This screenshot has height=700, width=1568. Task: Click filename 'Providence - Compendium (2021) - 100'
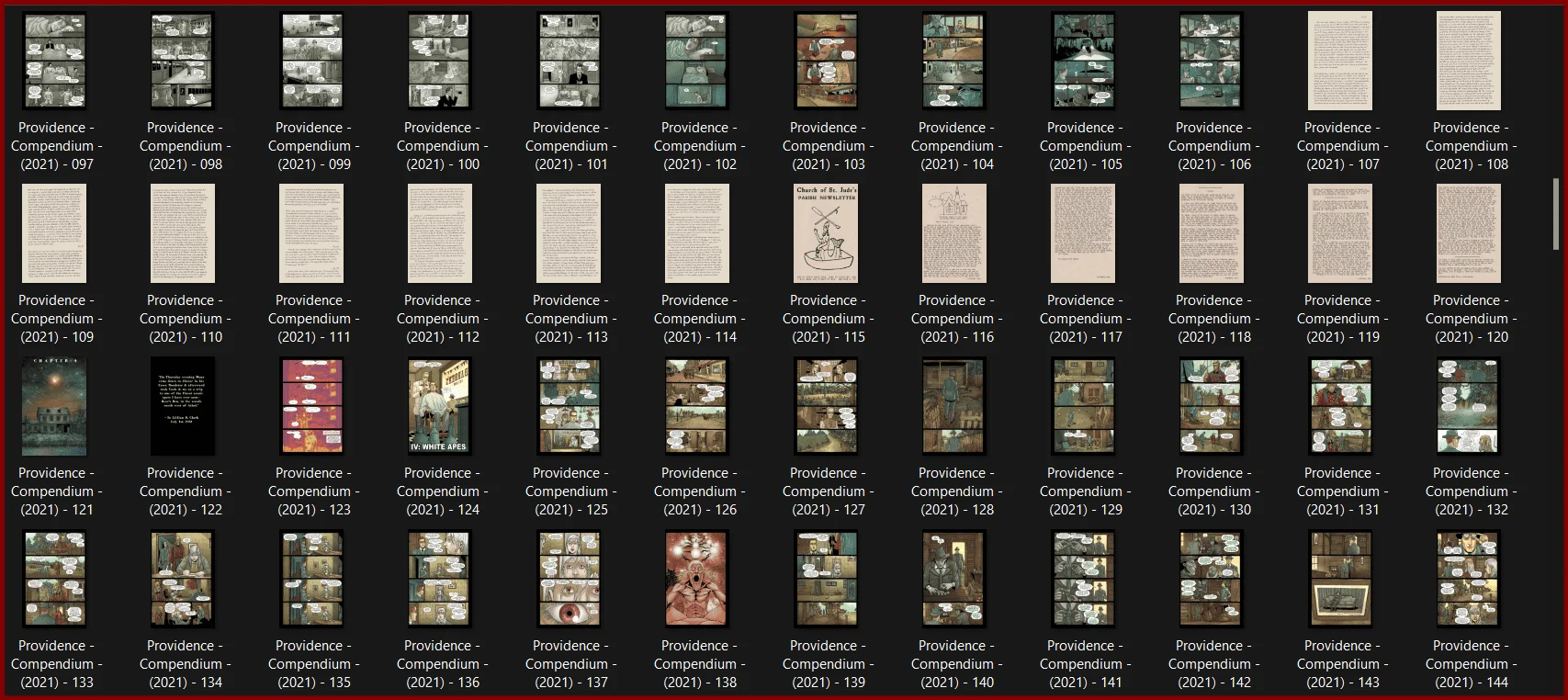click(442, 146)
